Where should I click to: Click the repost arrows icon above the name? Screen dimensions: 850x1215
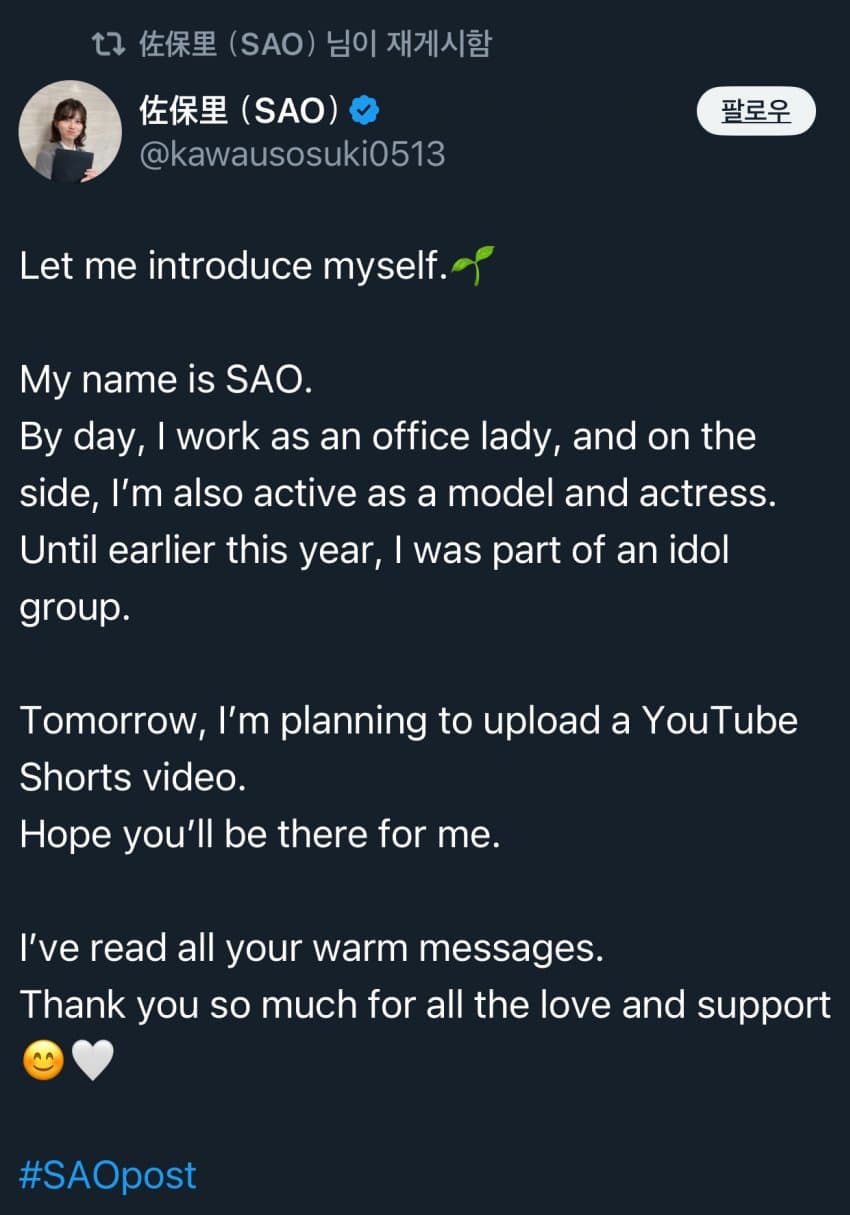pyautogui.click(x=107, y=44)
